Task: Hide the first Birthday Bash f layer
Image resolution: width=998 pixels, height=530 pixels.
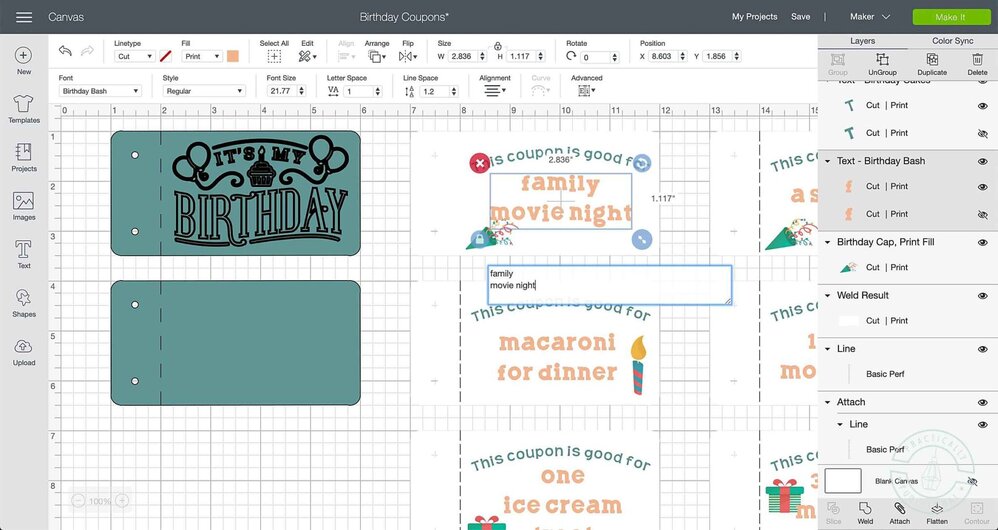Action: (983, 187)
